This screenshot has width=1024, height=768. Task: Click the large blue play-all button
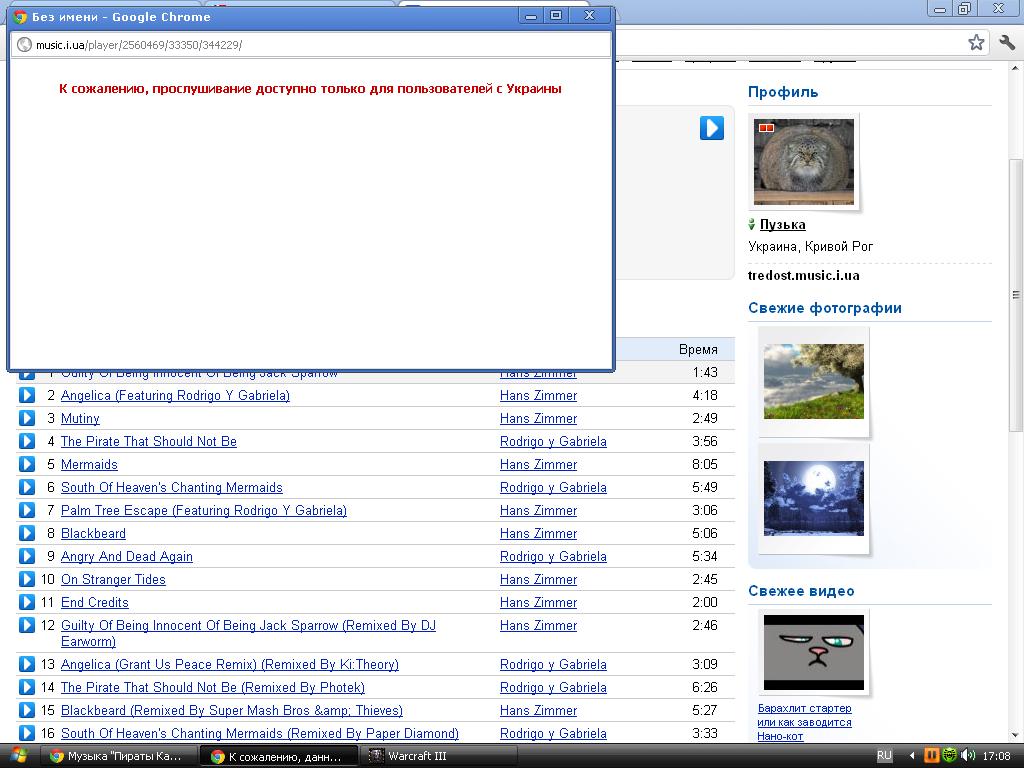[712, 128]
